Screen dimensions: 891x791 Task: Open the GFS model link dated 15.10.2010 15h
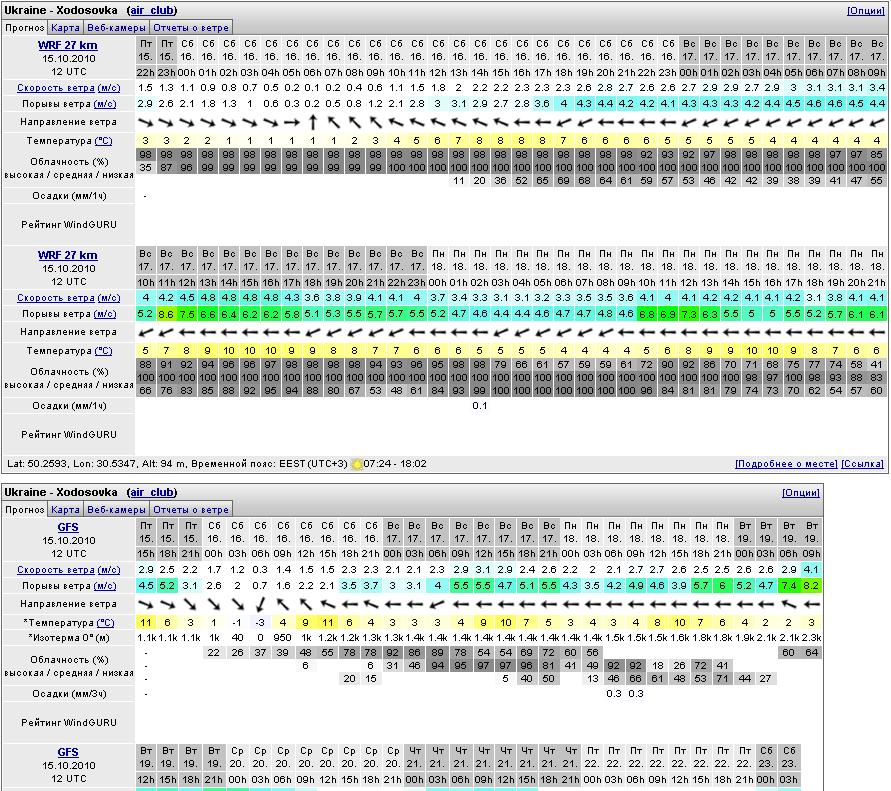(x=68, y=527)
